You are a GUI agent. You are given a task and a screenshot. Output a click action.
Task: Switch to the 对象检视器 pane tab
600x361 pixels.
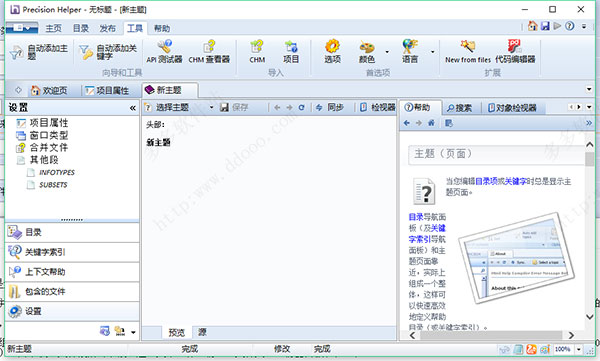(512, 108)
